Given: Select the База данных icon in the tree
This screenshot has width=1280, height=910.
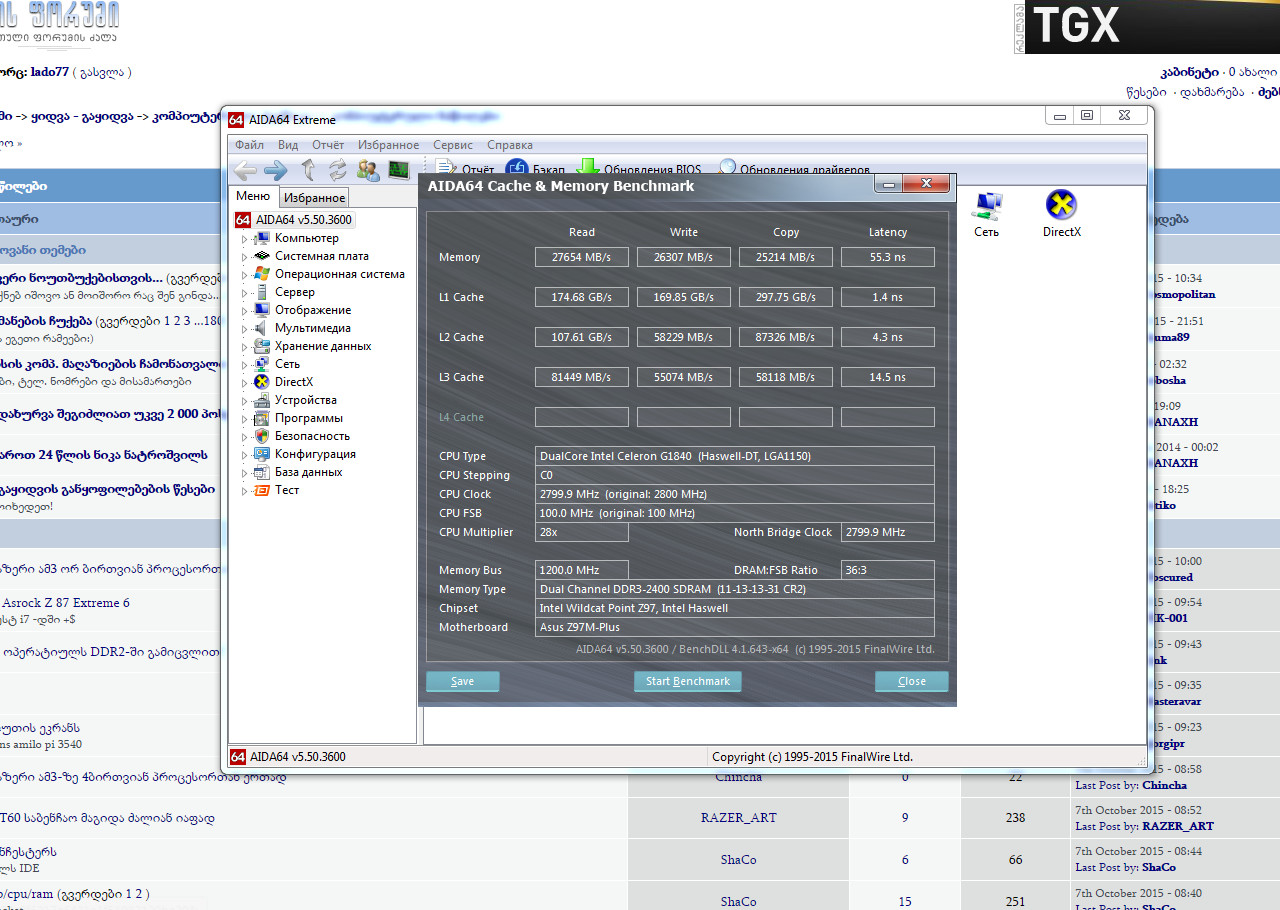Looking at the screenshot, I should (263, 472).
